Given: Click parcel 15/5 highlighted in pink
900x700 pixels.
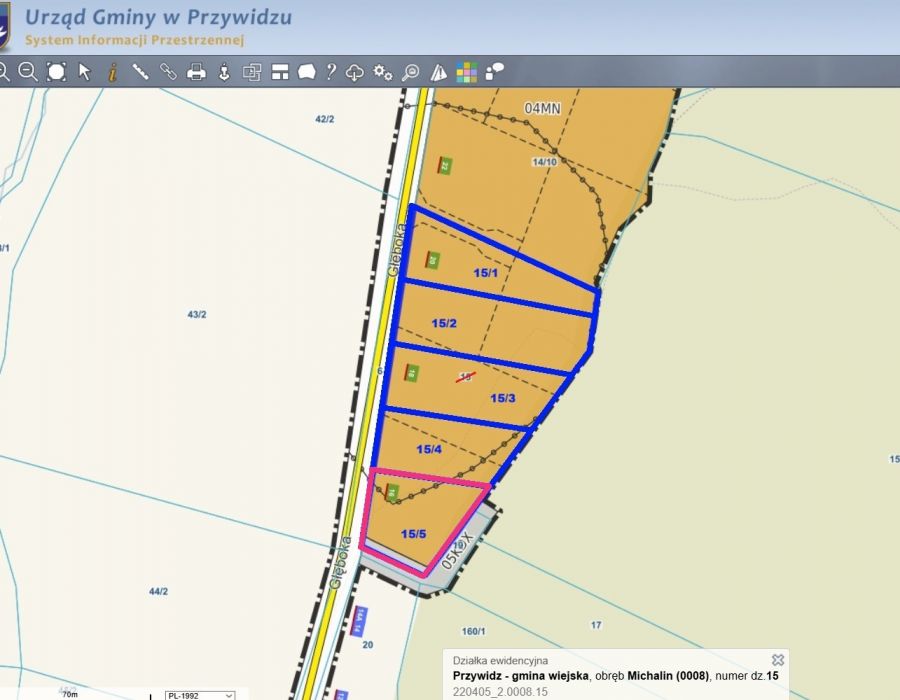Looking at the screenshot, I should click(x=413, y=534).
